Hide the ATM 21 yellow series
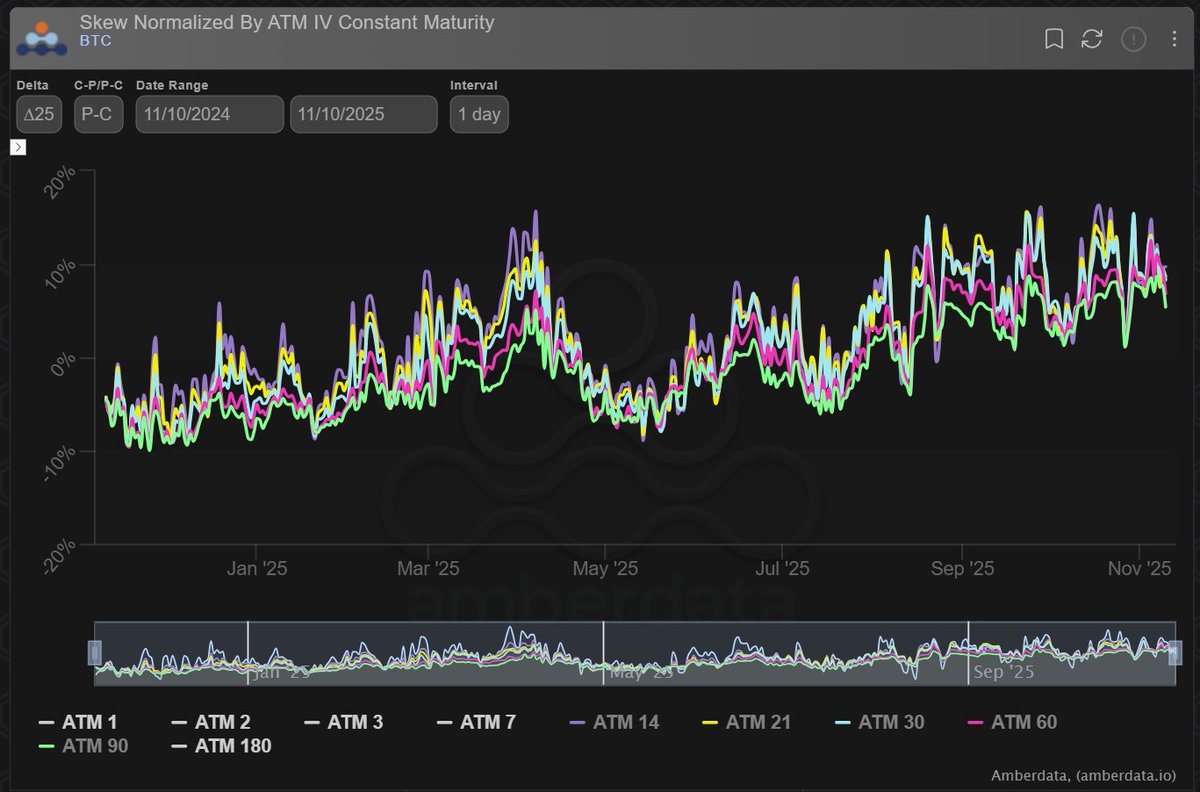The image size is (1200, 792). (747, 721)
